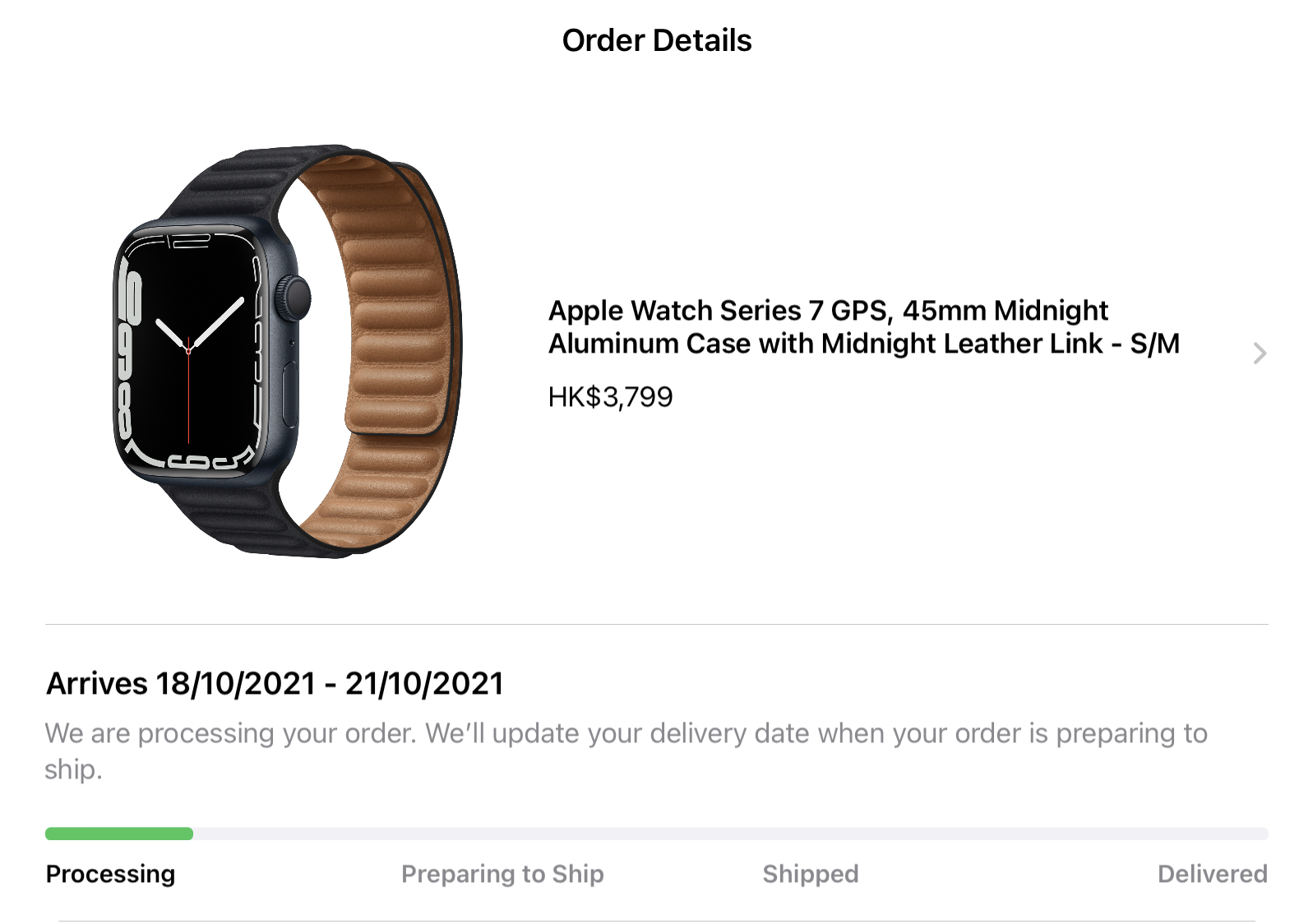Select the Shipped status step
Image resolution: width=1313 pixels, height=924 pixels.
point(810,873)
